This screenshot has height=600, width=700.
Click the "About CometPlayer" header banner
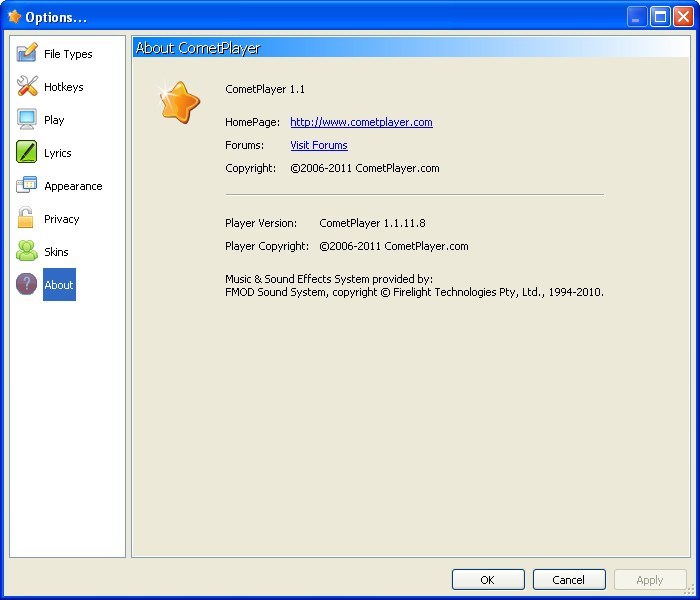pyautogui.click(x=411, y=47)
